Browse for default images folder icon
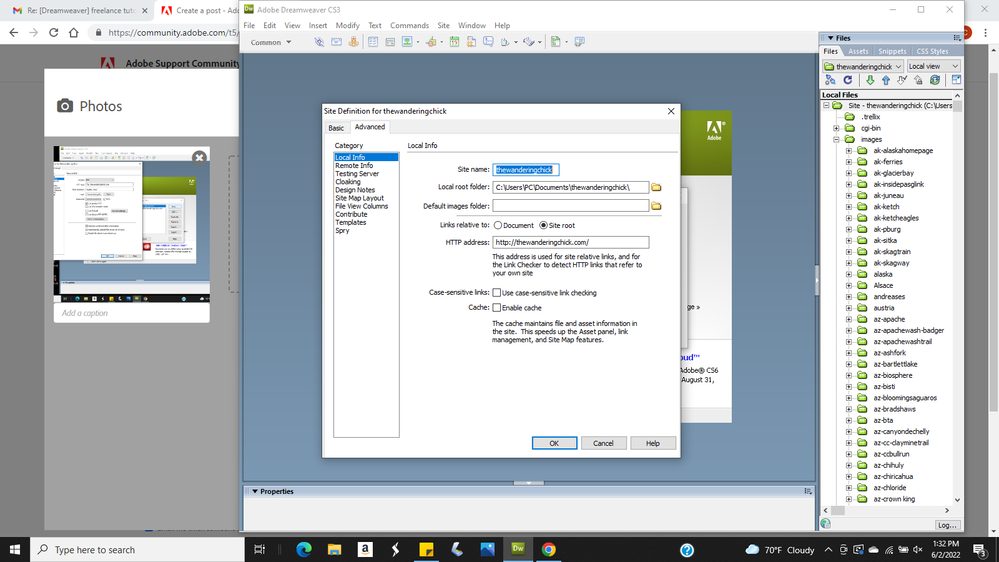Image resolution: width=999 pixels, height=562 pixels. (x=656, y=206)
